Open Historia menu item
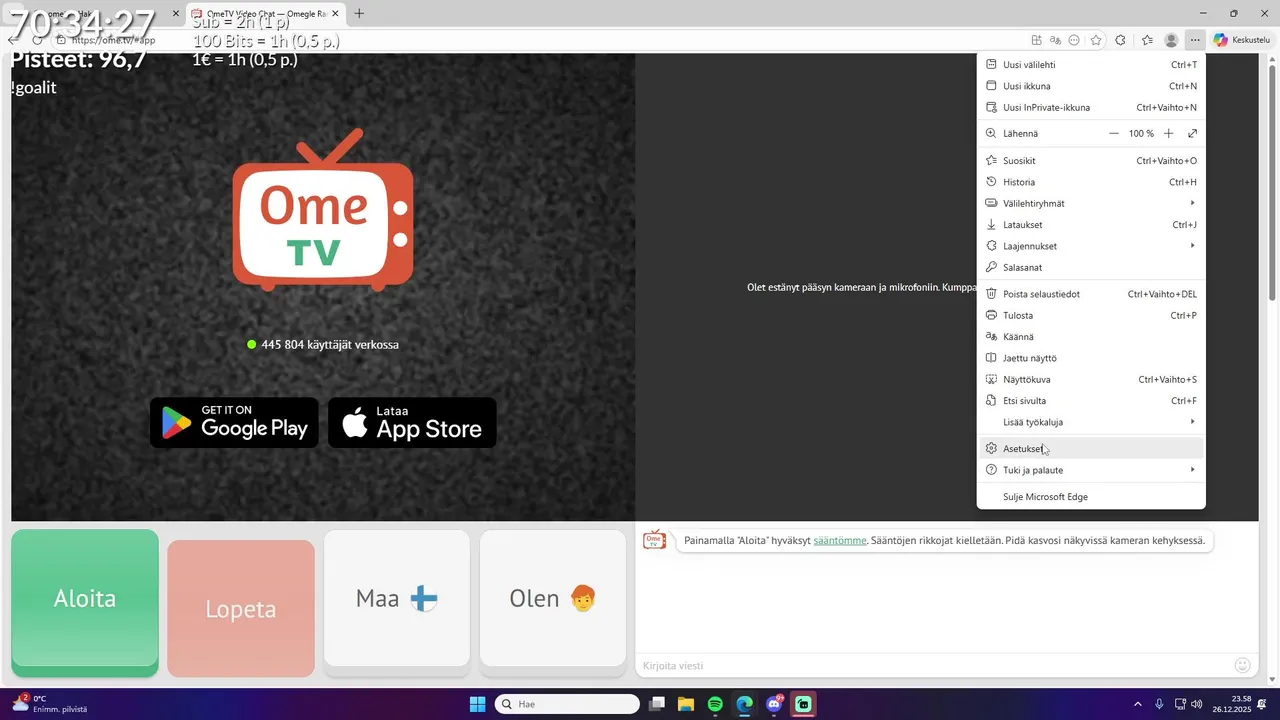The image size is (1280, 720). (x=1091, y=182)
